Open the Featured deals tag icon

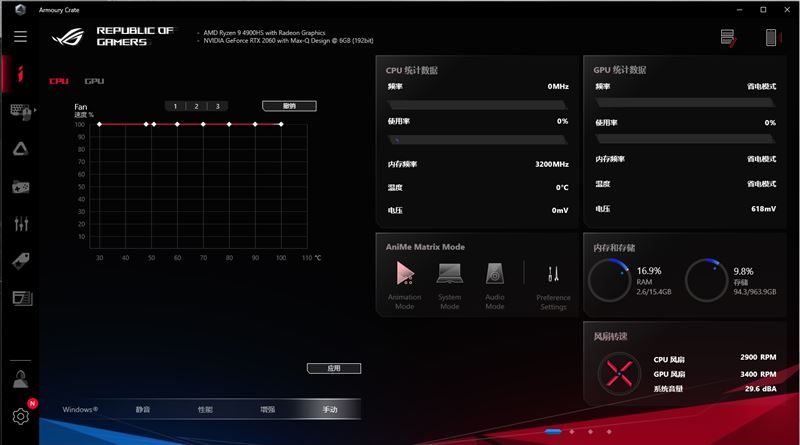[21, 261]
